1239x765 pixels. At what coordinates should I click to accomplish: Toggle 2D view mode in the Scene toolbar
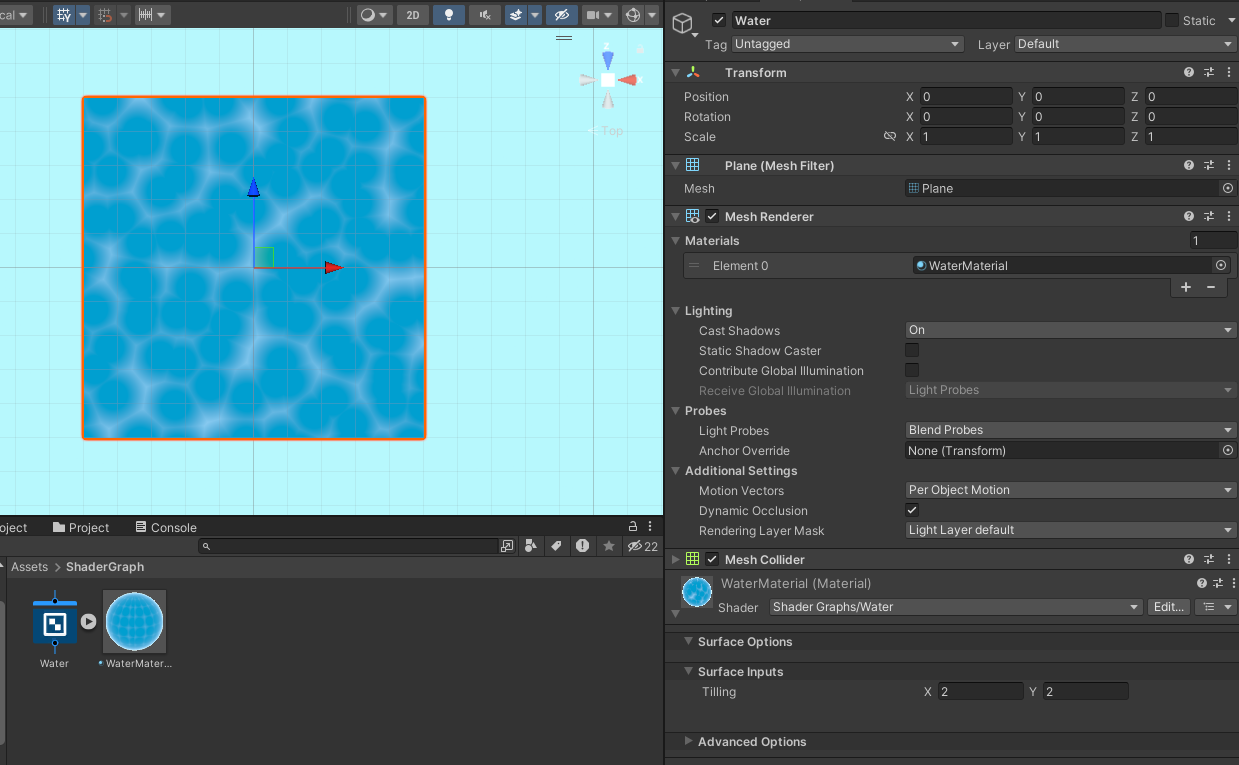pos(412,14)
